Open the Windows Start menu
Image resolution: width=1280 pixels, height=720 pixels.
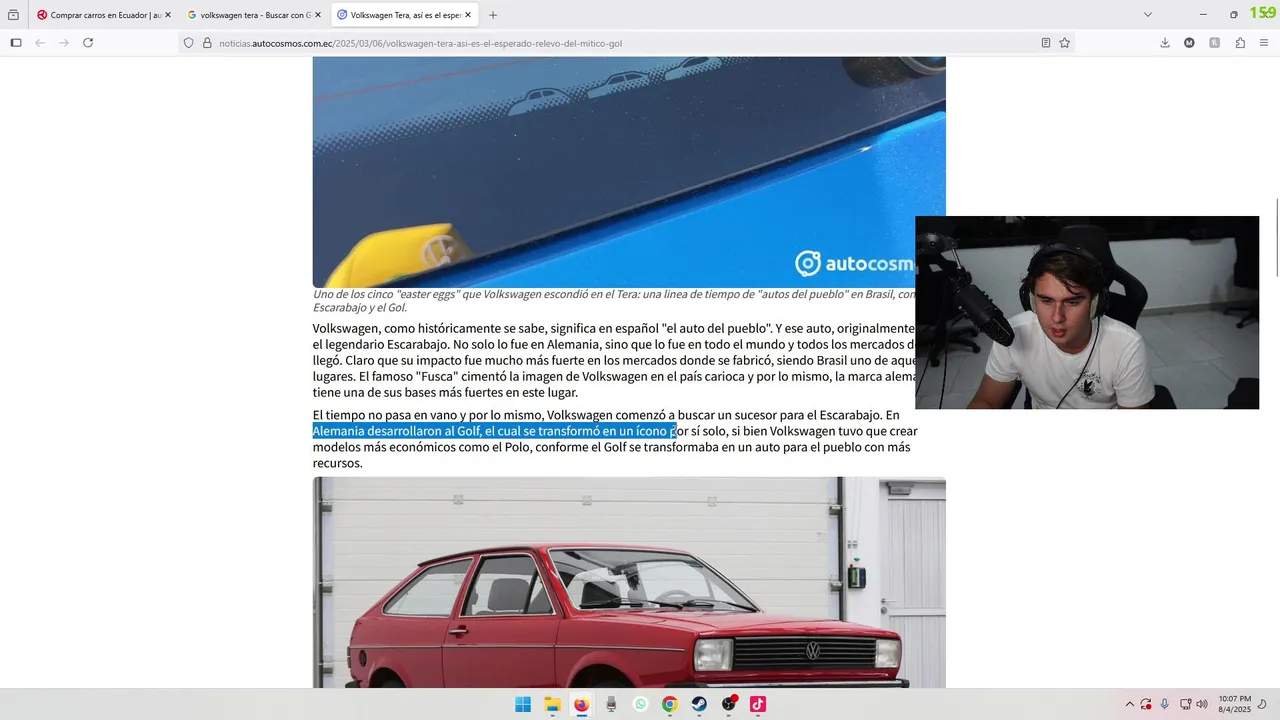coord(523,704)
